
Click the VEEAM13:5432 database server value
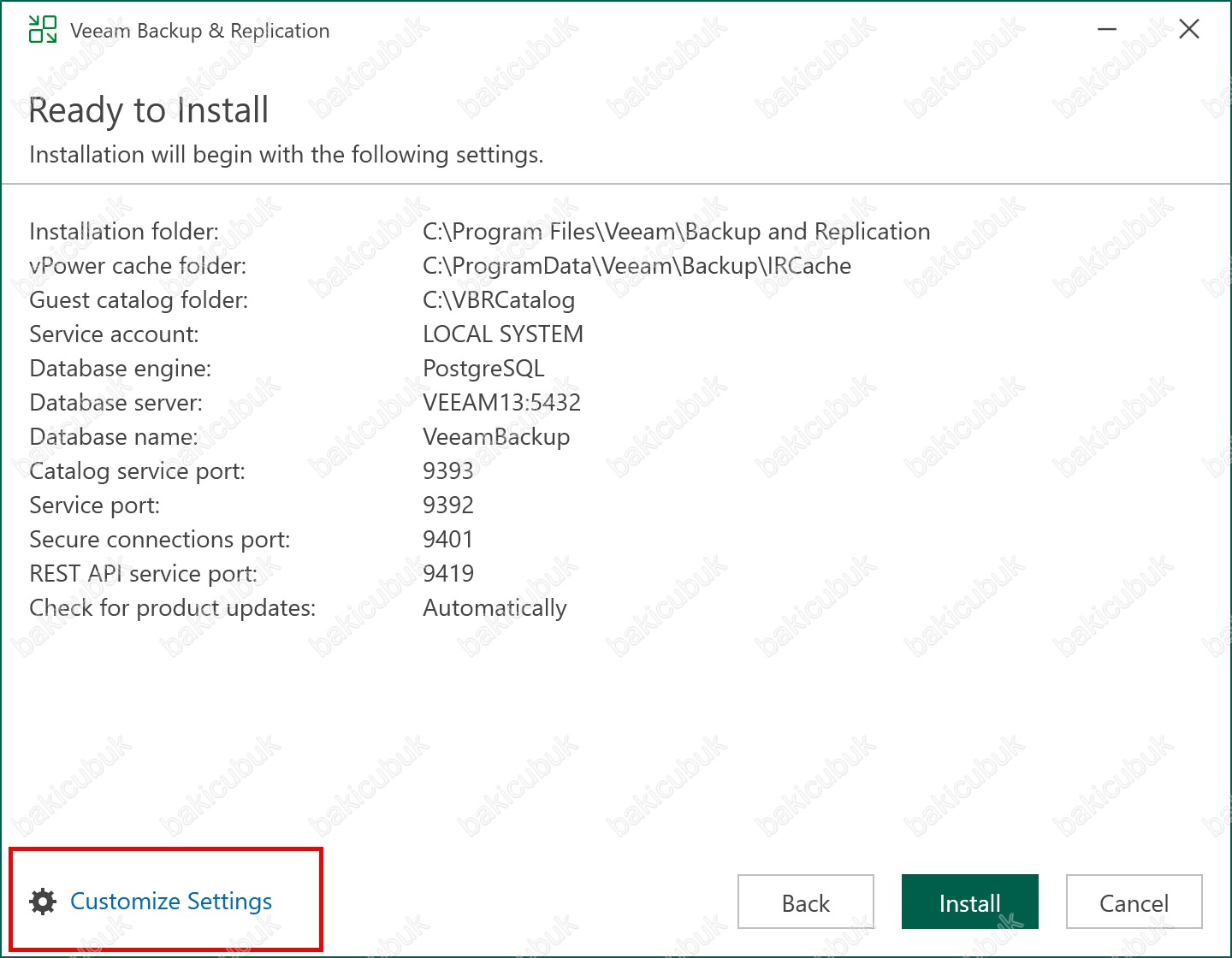[x=501, y=403]
